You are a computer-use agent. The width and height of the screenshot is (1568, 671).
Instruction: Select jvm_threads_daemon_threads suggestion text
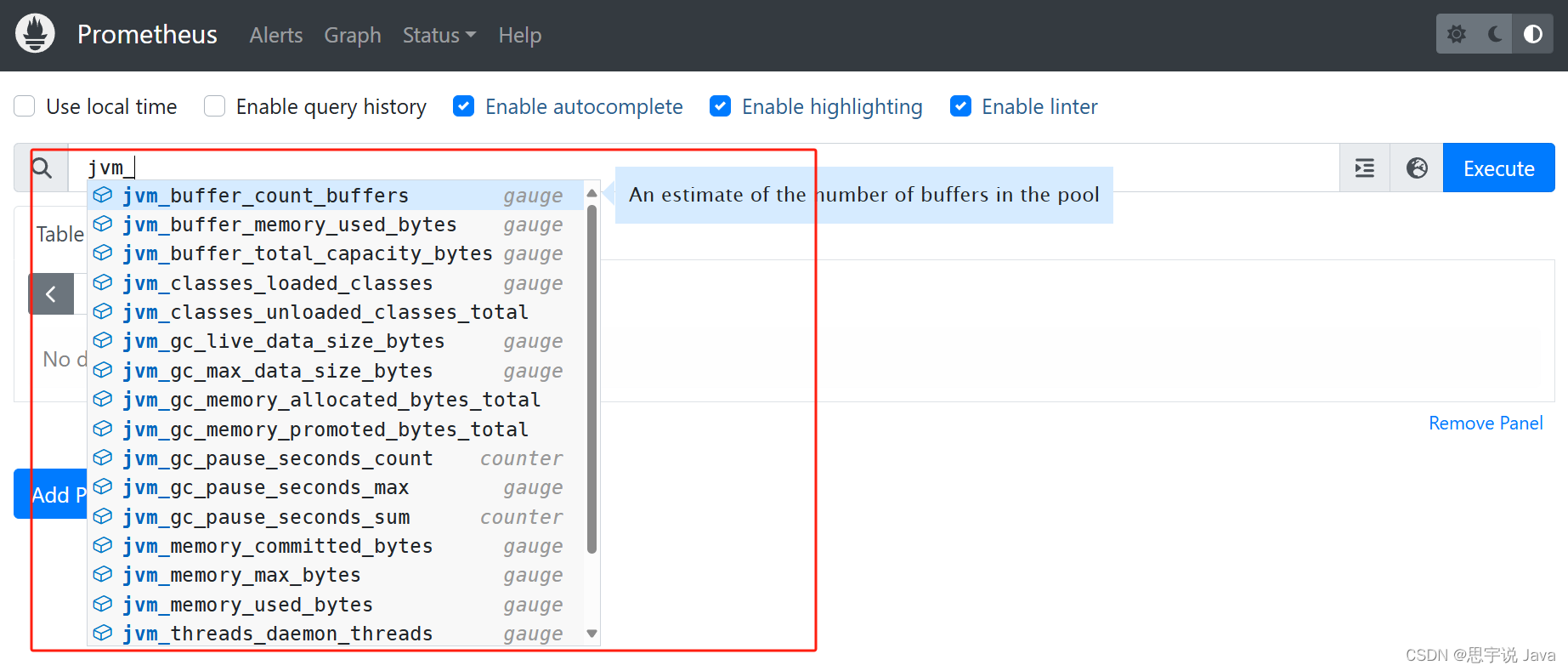(277, 634)
